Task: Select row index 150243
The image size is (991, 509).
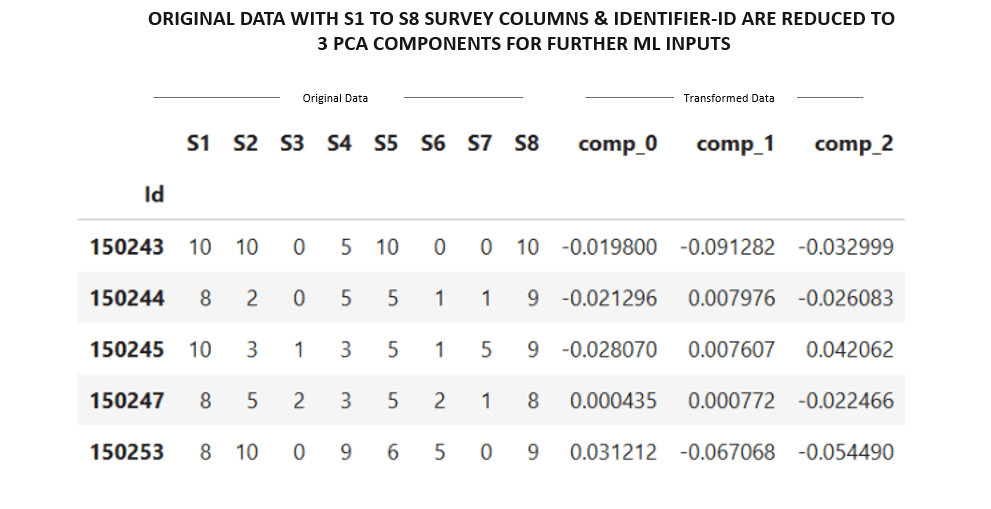Action: point(126,247)
